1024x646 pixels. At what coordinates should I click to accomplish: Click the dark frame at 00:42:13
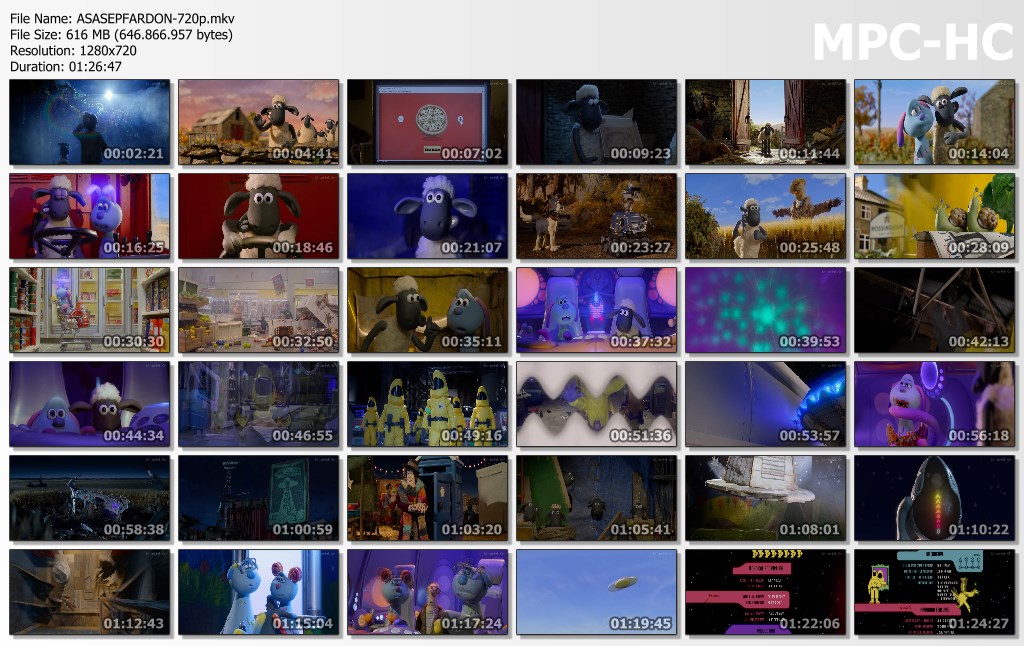point(935,310)
